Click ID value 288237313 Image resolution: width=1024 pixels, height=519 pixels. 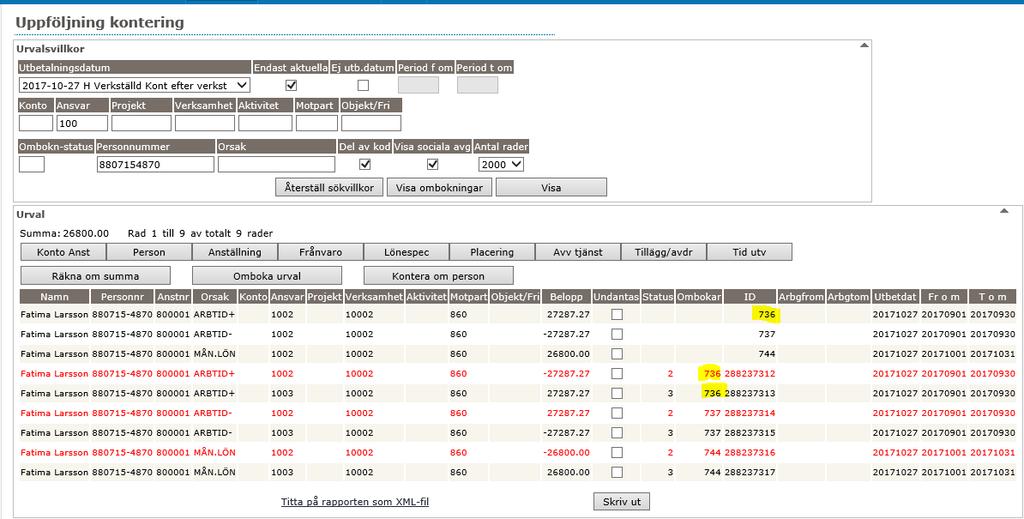click(750, 393)
